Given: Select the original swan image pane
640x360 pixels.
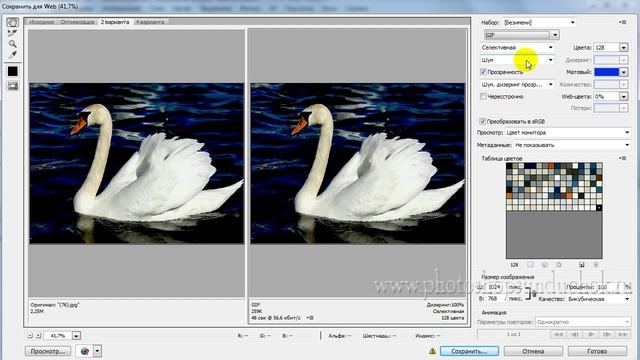Looking at the screenshot, I should (136, 163).
